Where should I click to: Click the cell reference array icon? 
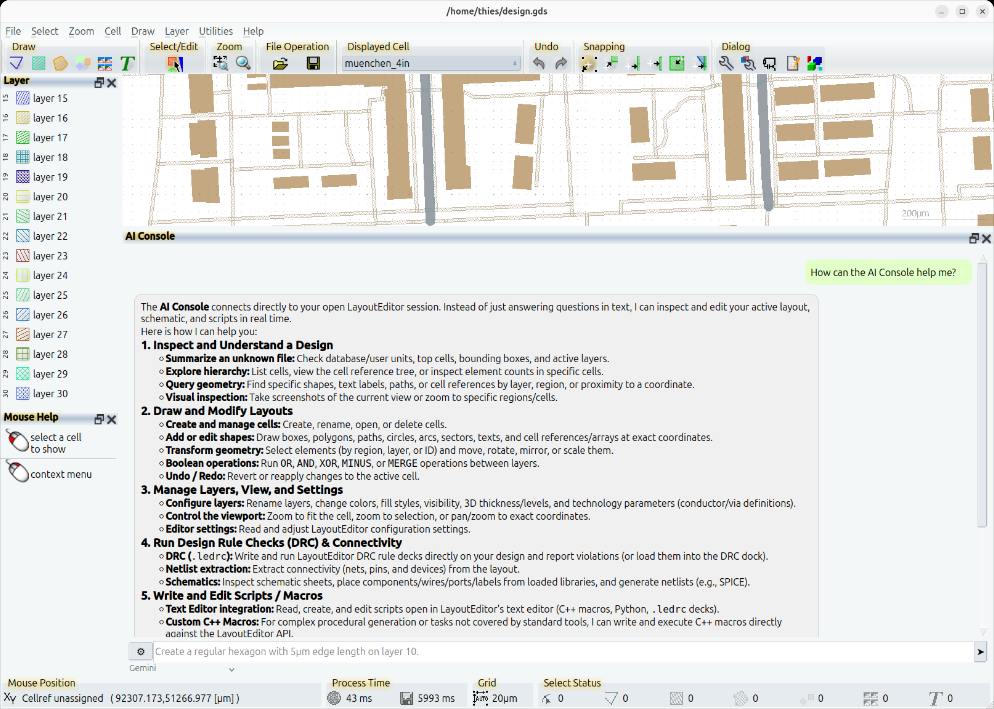coord(105,63)
